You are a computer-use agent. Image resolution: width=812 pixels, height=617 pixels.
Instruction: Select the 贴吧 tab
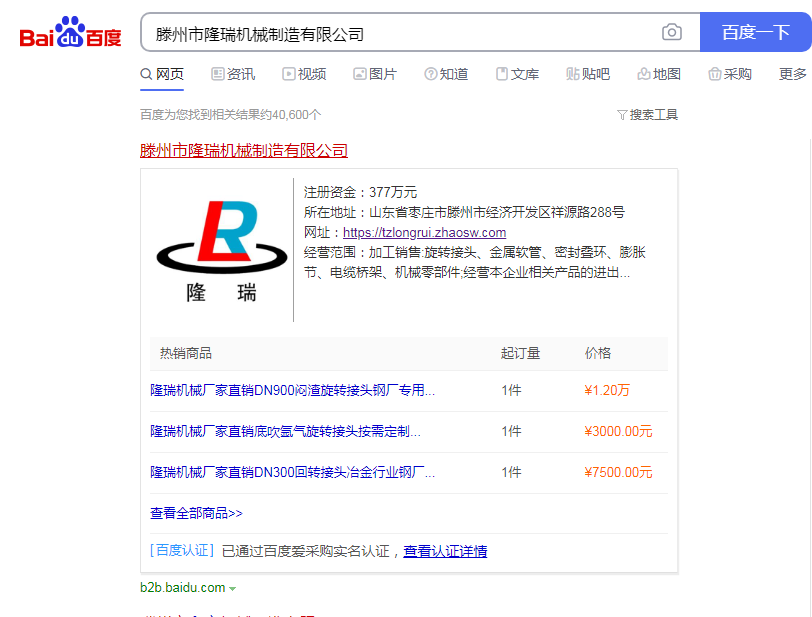pyautogui.click(x=588, y=74)
